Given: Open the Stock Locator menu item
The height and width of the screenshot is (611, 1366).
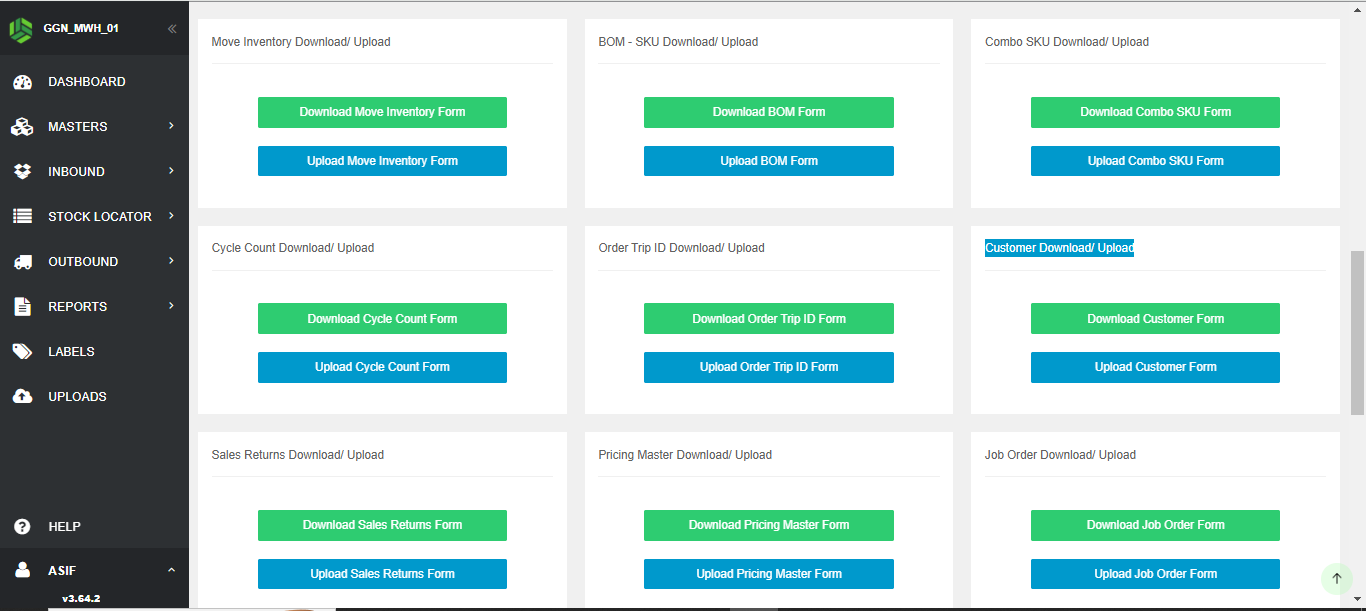Looking at the screenshot, I should click(99, 217).
